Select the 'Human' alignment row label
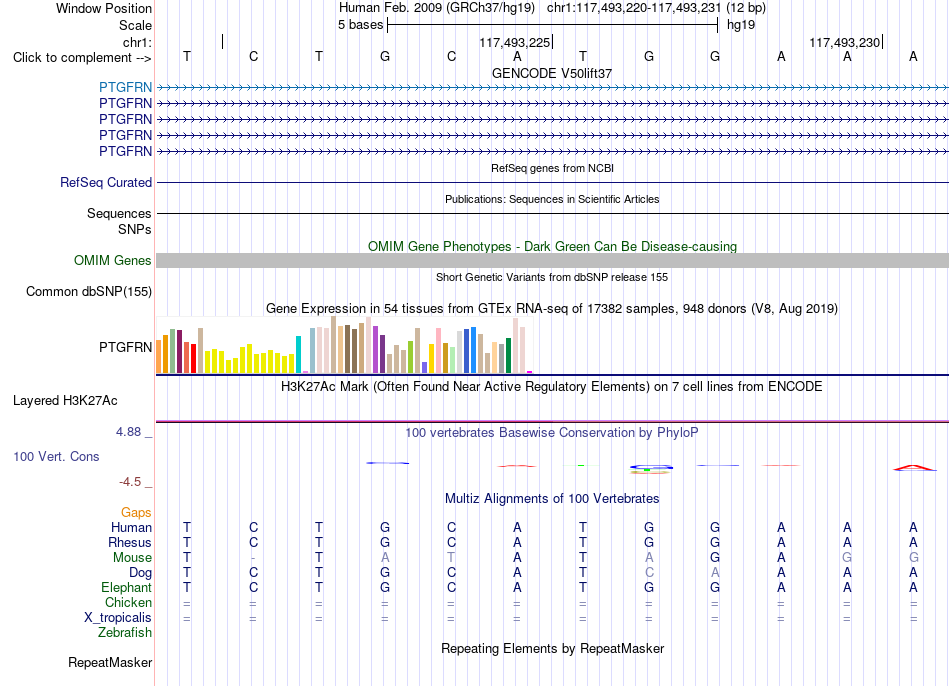The image size is (950, 686). coord(131,527)
